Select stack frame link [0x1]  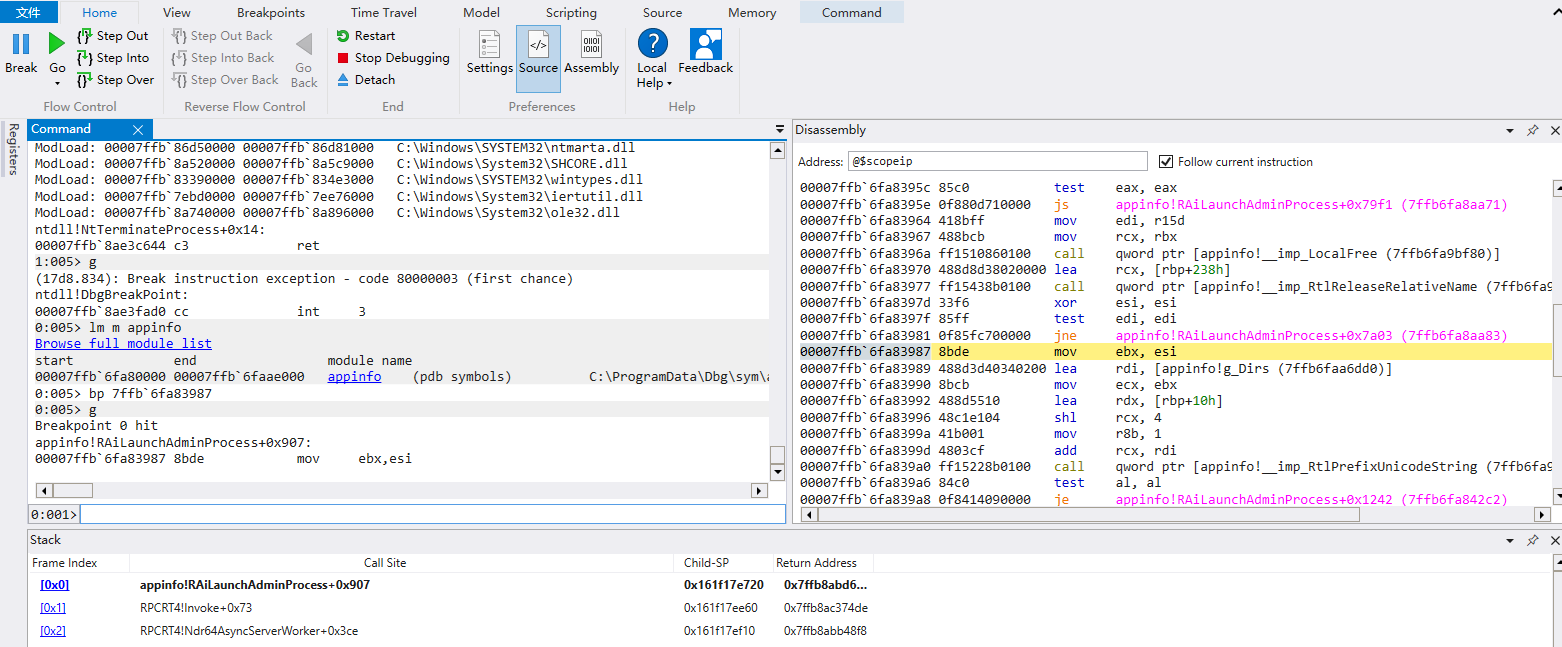(53, 607)
